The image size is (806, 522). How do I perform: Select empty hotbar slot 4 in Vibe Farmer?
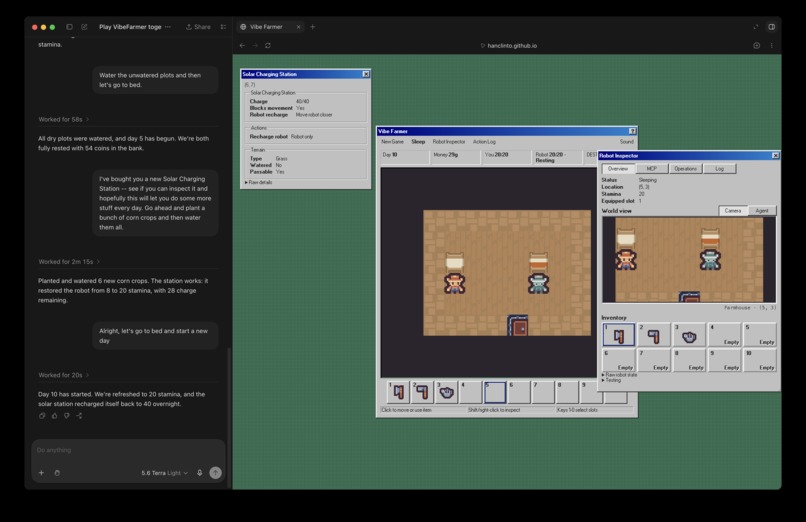point(470,393)
